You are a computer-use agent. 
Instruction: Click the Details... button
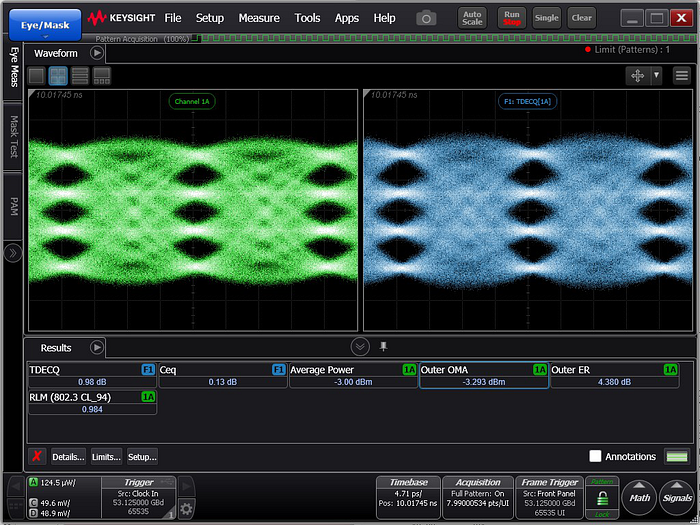coord(68,457)
